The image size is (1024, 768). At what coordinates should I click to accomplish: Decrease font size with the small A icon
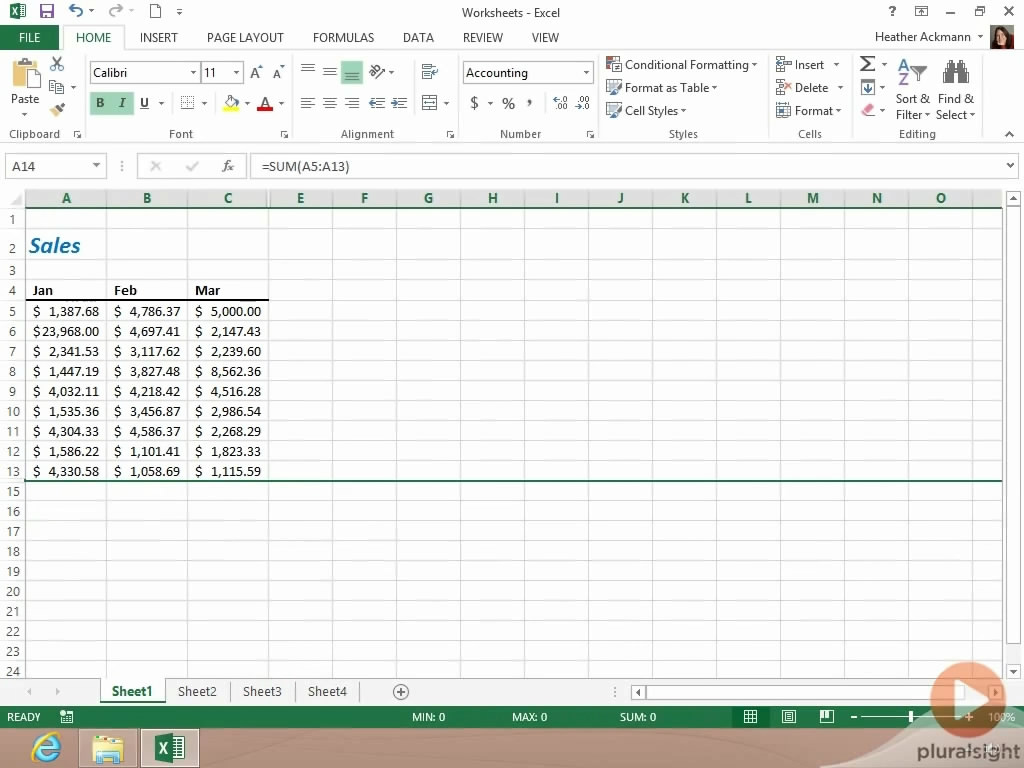pyautogui.click(x=279, y=72)
